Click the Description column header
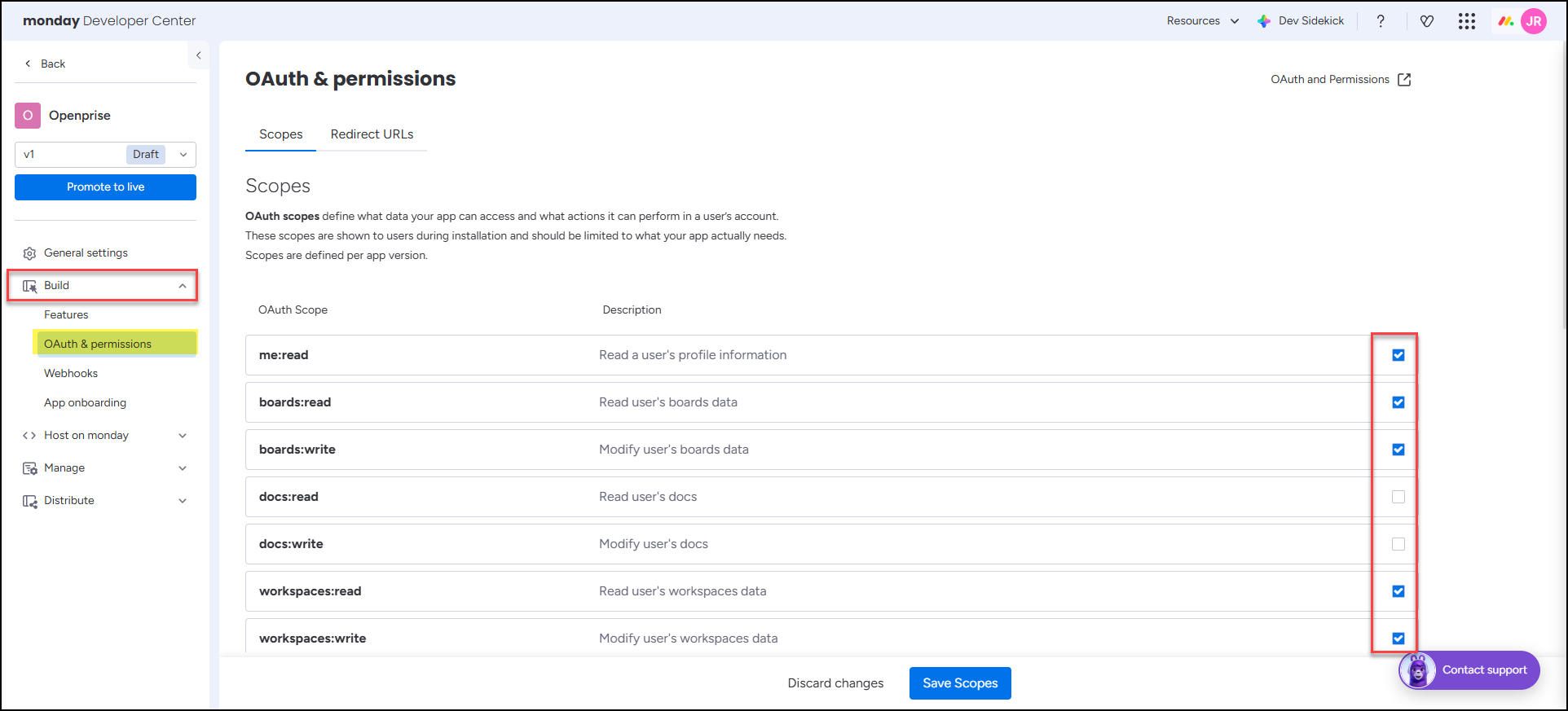 pyautogui.click(x=632, y=310)
